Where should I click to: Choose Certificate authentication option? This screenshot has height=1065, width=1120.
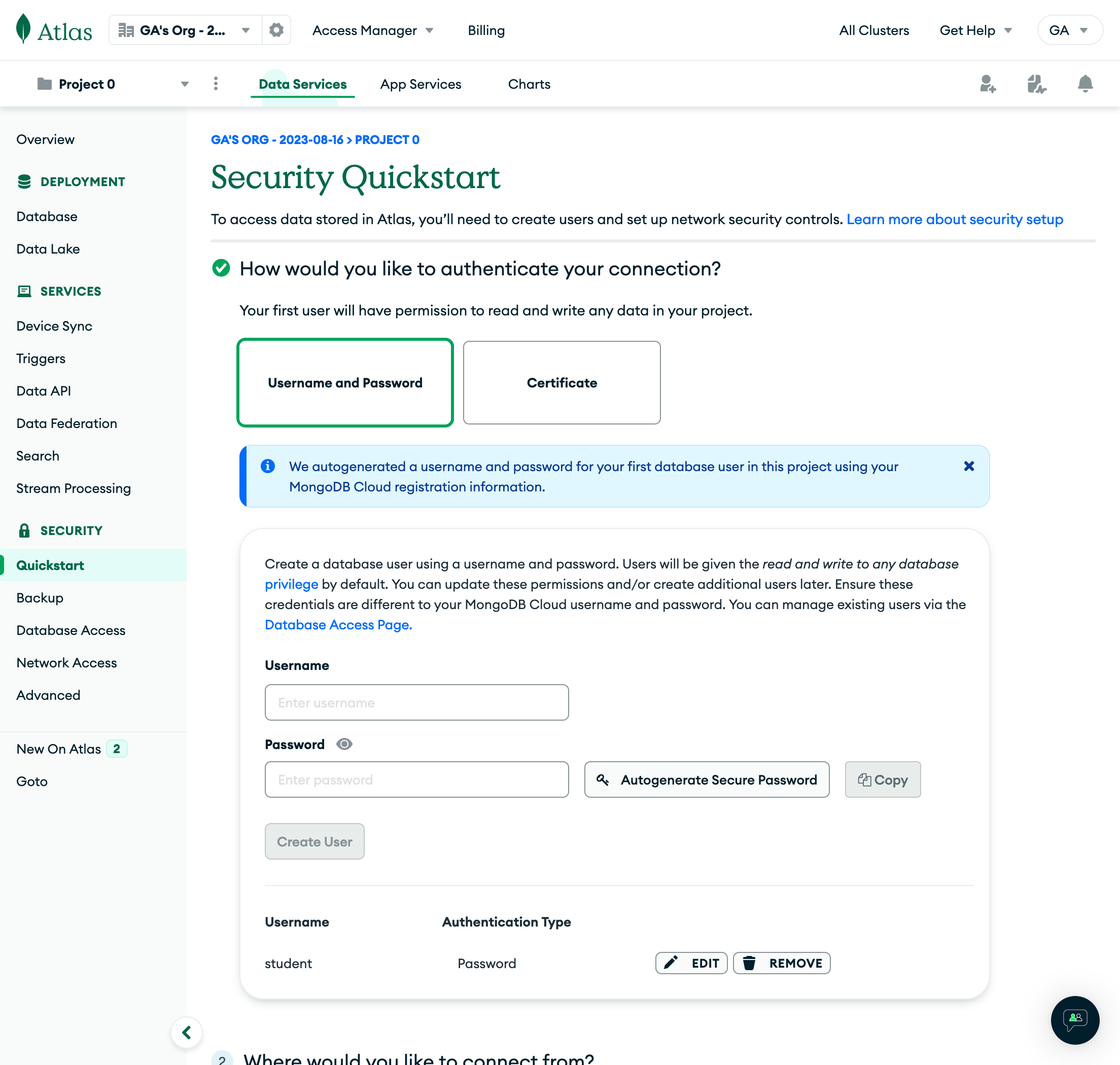pyautogui.click(x=562, y=382)
